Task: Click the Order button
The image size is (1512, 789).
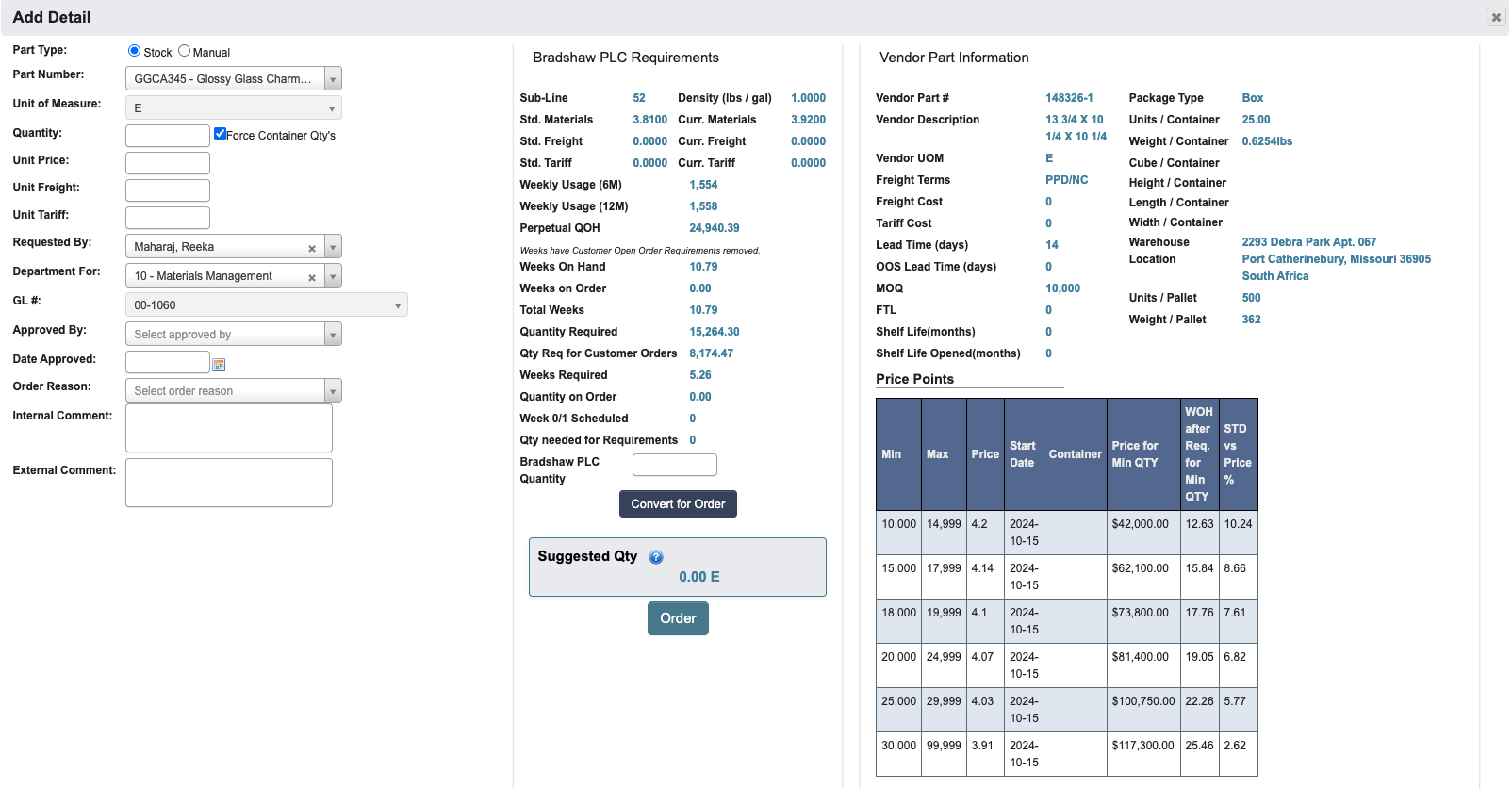Action: 678,618
